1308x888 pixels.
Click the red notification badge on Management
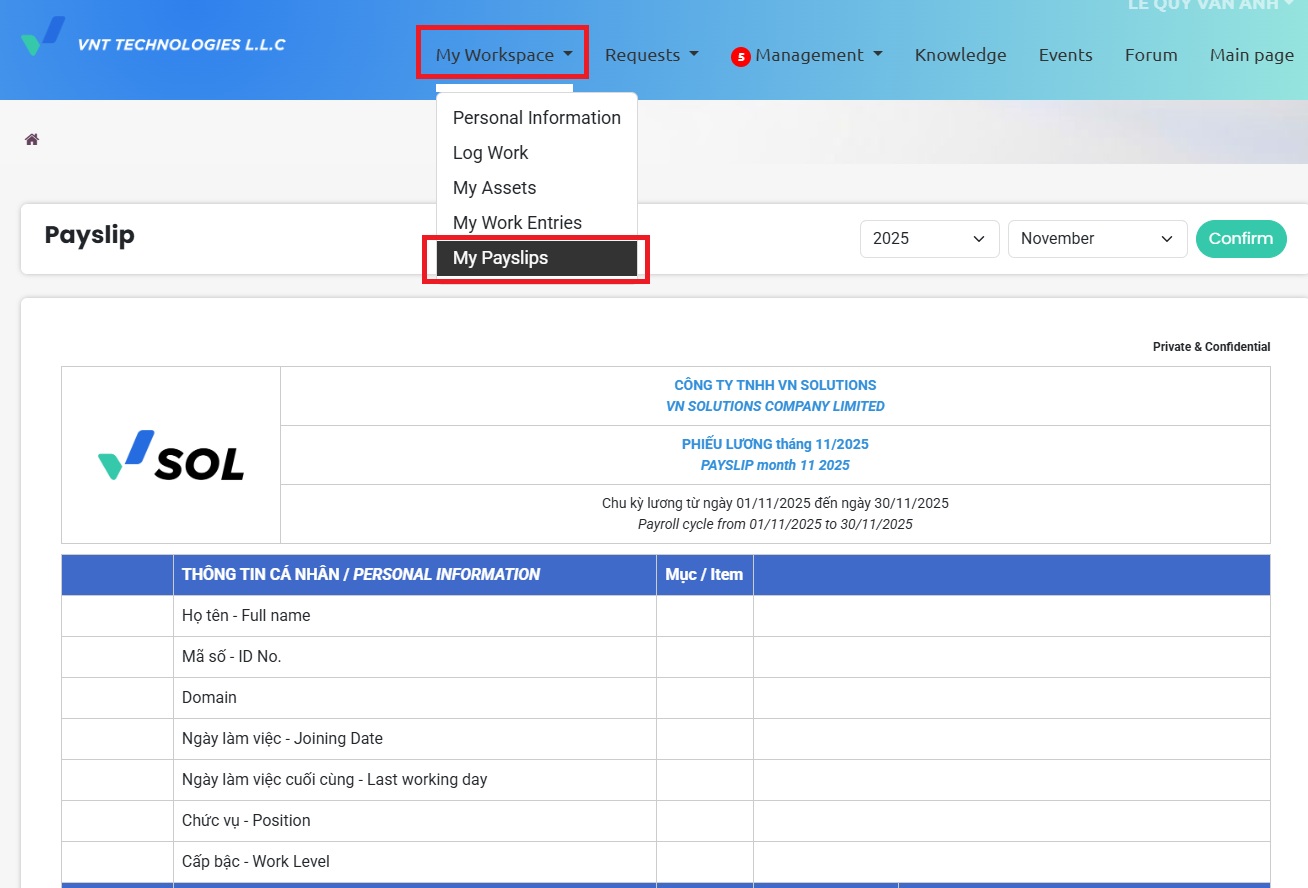pyautogui.click(x=740, y=57)
